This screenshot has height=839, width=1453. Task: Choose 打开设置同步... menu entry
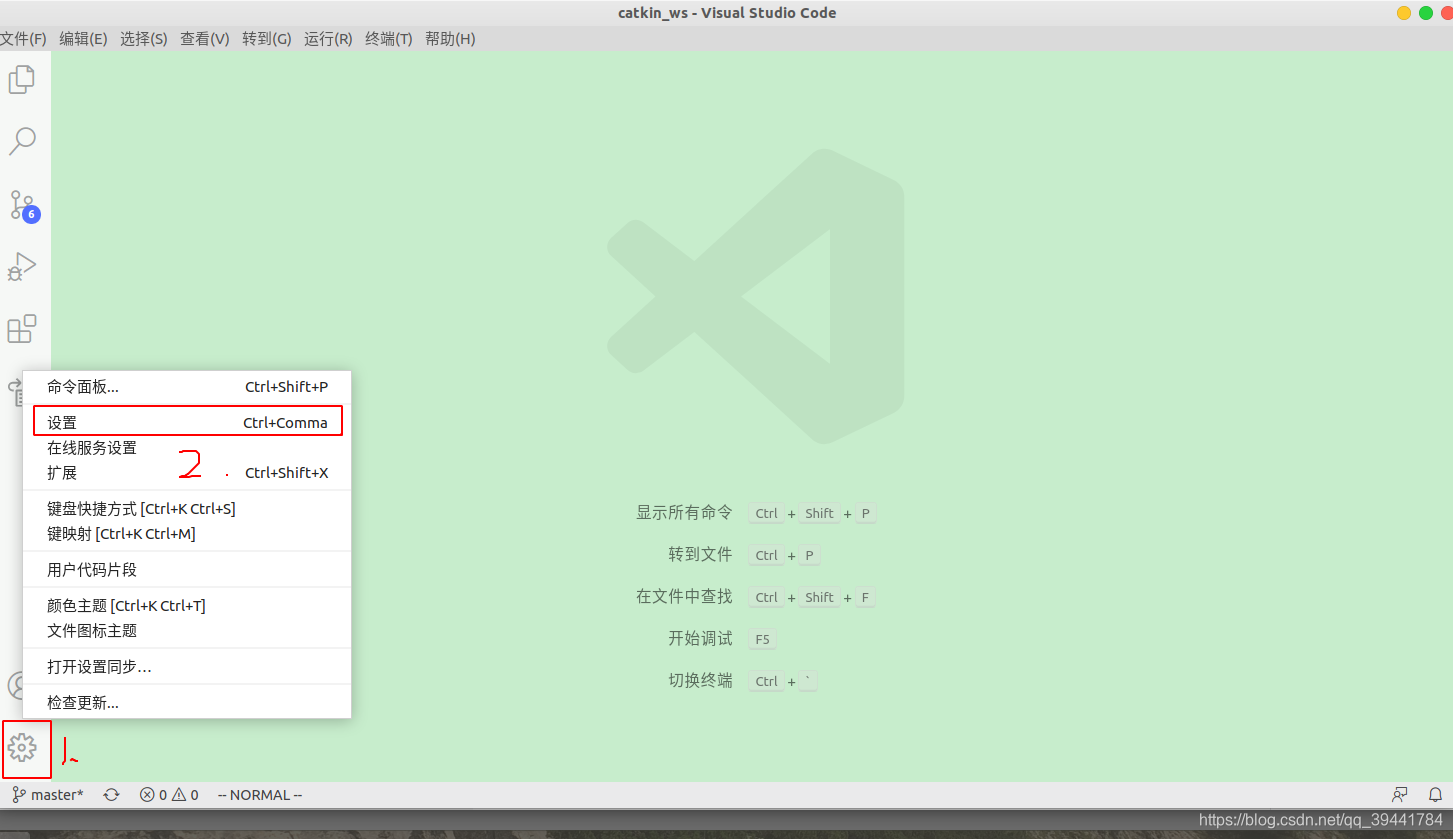tap(187, 667)
